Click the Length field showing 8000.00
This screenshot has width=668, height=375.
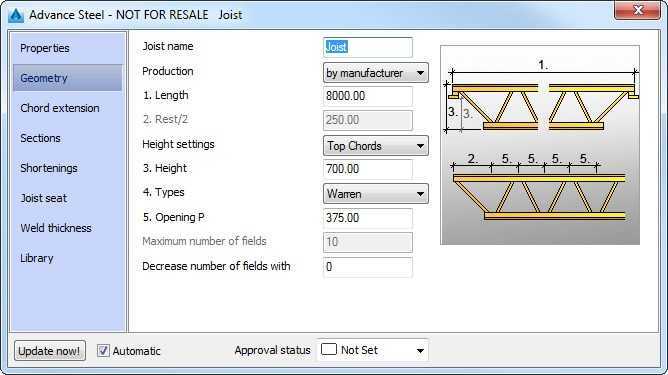point(368,96)
